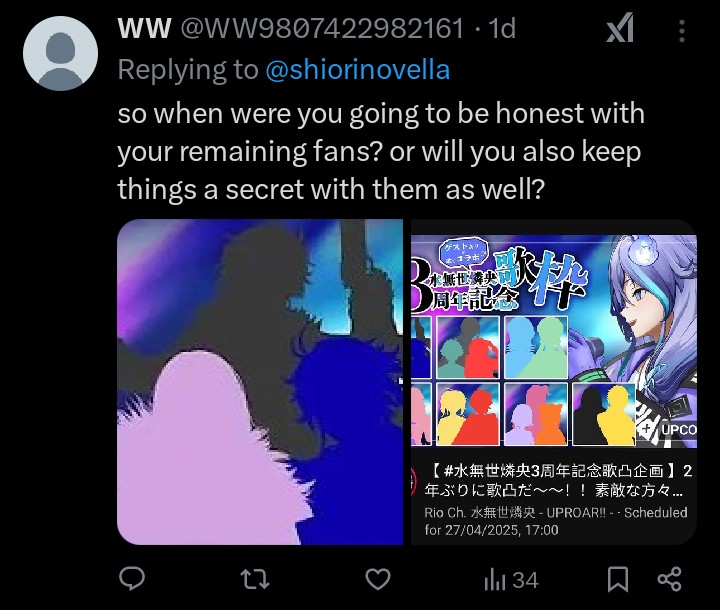
Task: Open view count analytics showing 34
Action: [x=511, y=580]
